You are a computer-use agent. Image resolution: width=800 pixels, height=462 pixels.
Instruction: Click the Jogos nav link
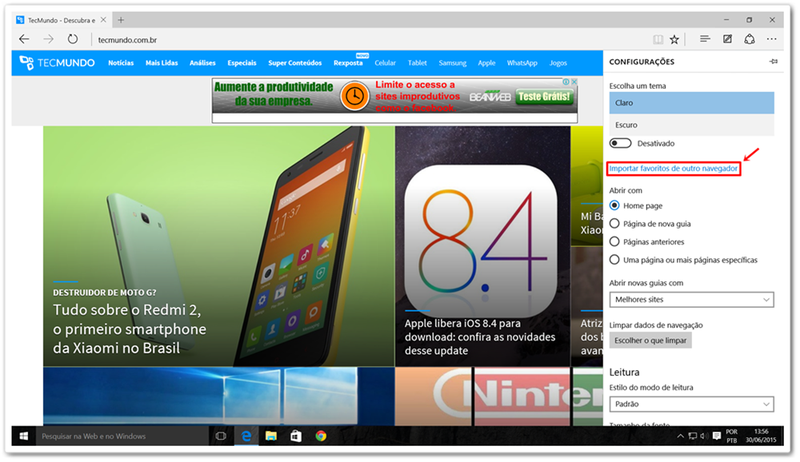(558, 63)
